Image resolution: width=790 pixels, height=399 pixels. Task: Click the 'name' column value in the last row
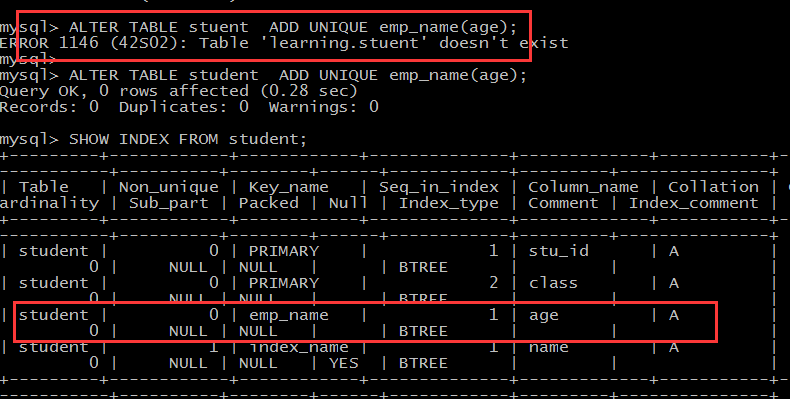click(x=549, y=347)
